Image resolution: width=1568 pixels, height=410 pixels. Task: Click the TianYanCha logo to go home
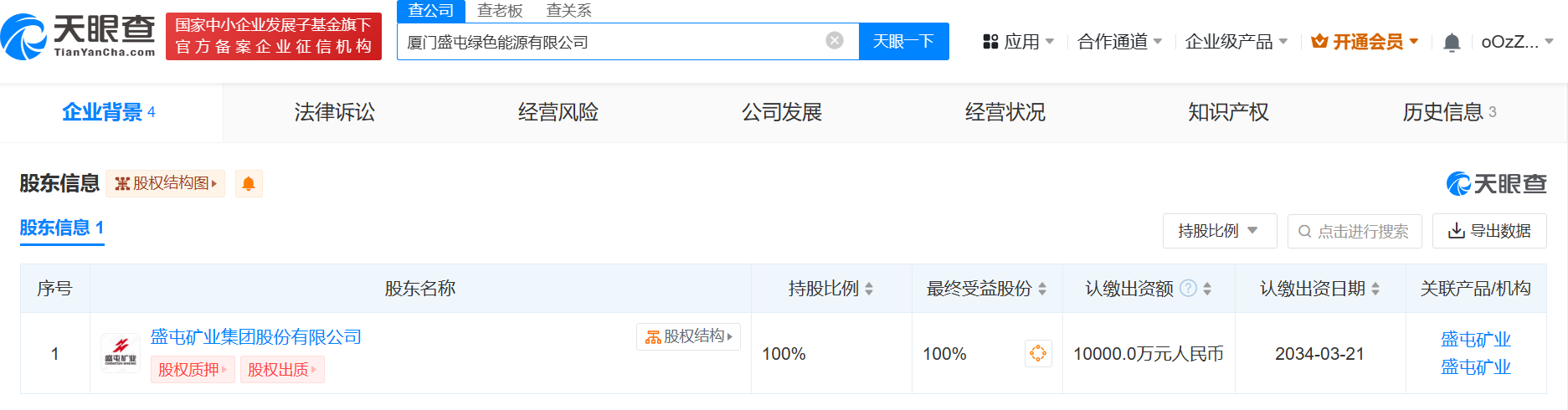click(x=78, y=37)
